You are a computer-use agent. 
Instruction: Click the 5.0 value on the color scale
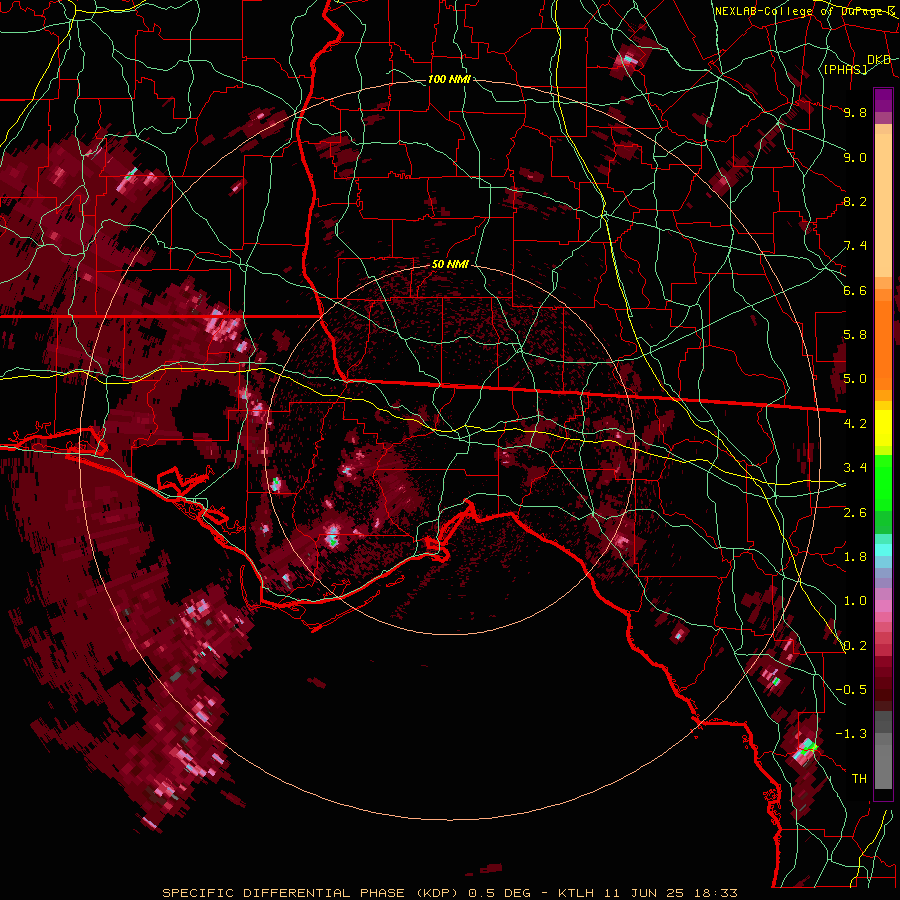tap(855, 379)
